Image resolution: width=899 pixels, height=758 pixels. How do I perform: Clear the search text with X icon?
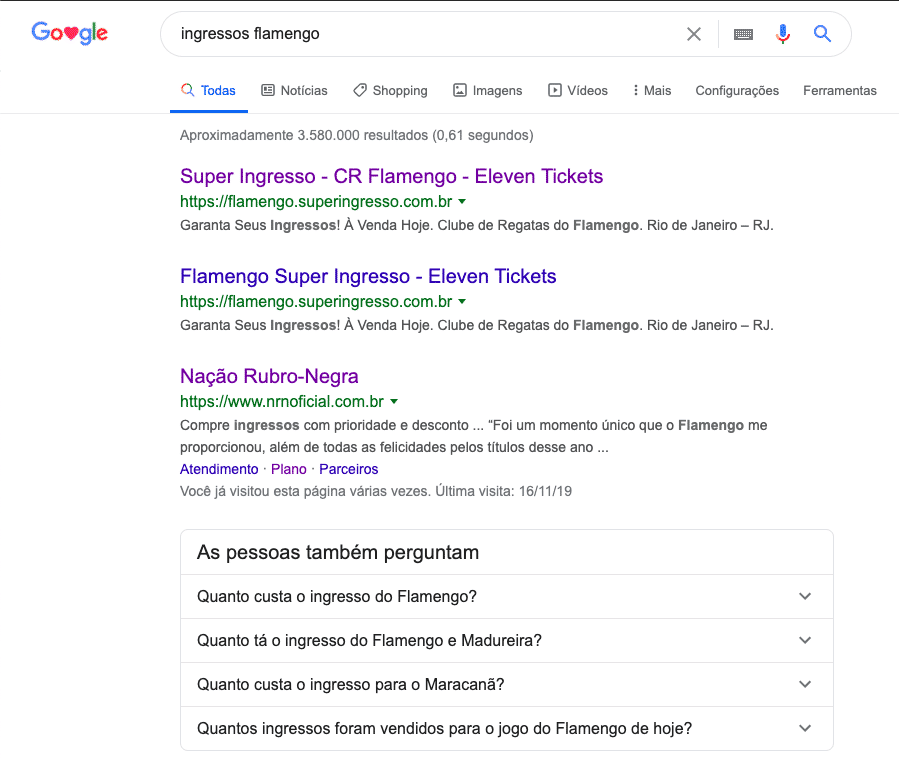coord(694,34)
